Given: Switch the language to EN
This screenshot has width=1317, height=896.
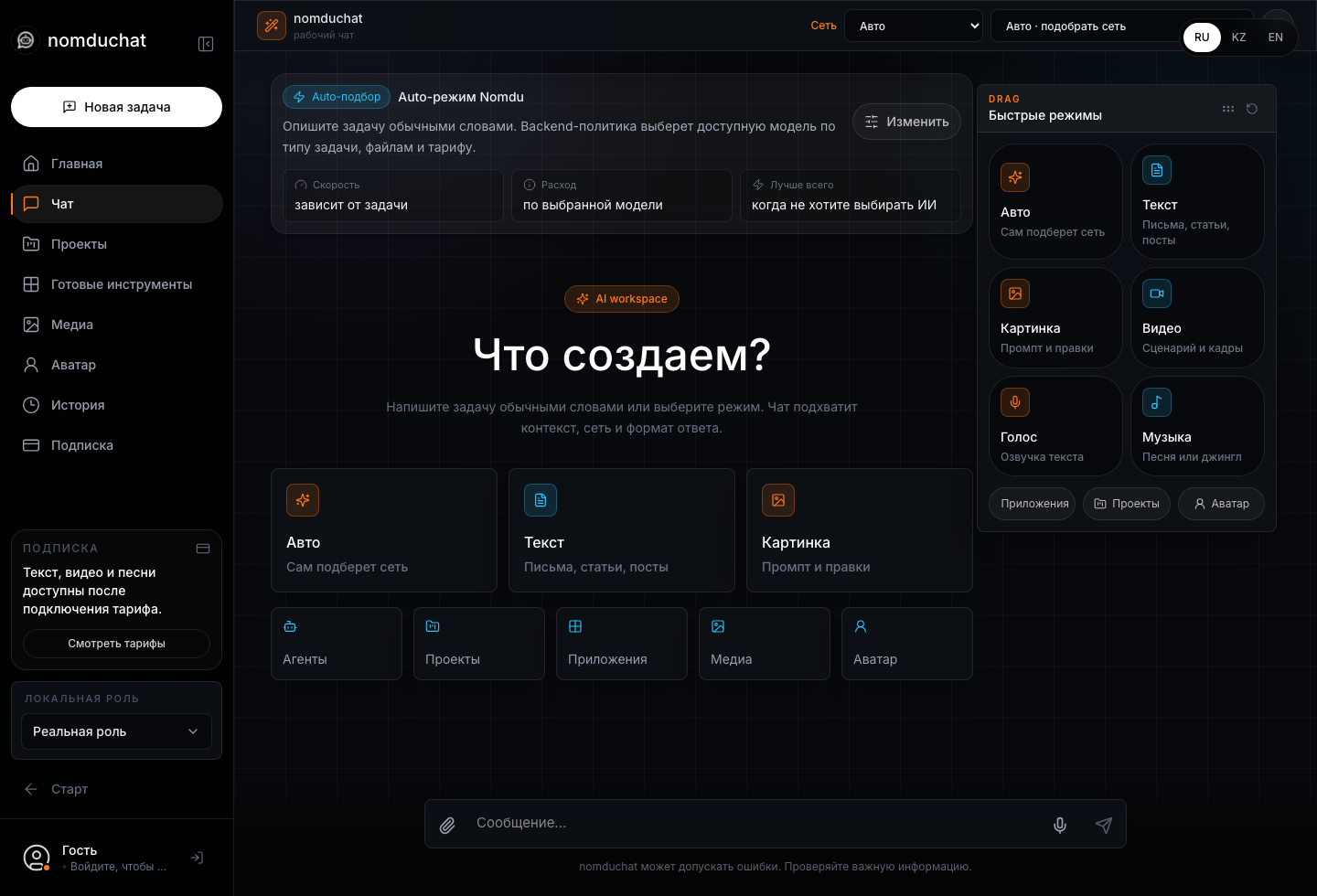Looking at the screenshot, I should click(1275, 37).
